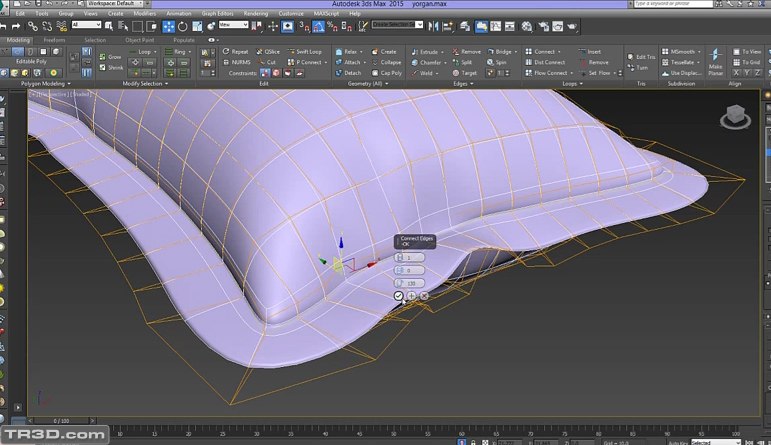Screen dimensions: 771x445
Task: Switch to the Freeform ribbon tab
Action: (x=54, y=40)
